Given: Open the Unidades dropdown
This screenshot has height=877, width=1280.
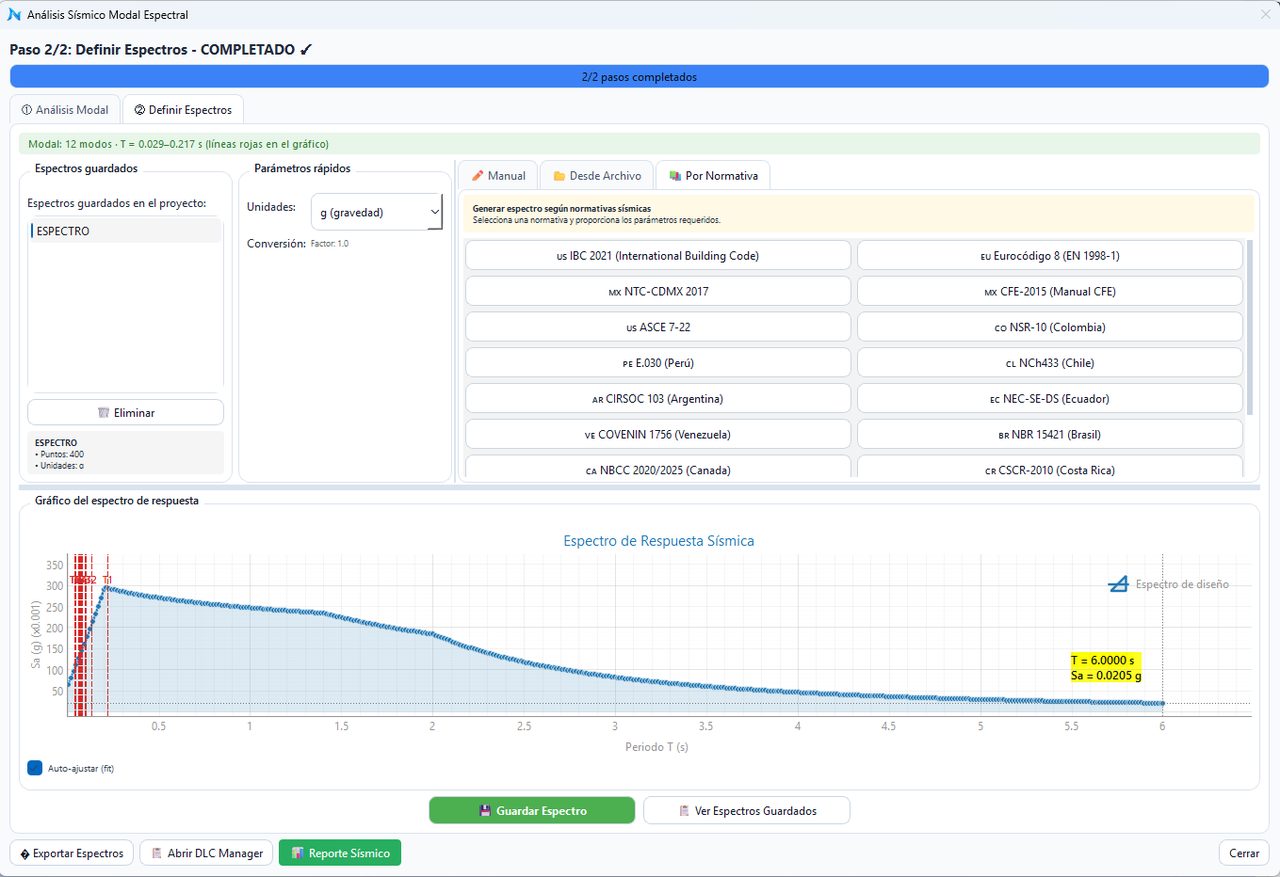Looking at the screenshot, I should [377, 212].
